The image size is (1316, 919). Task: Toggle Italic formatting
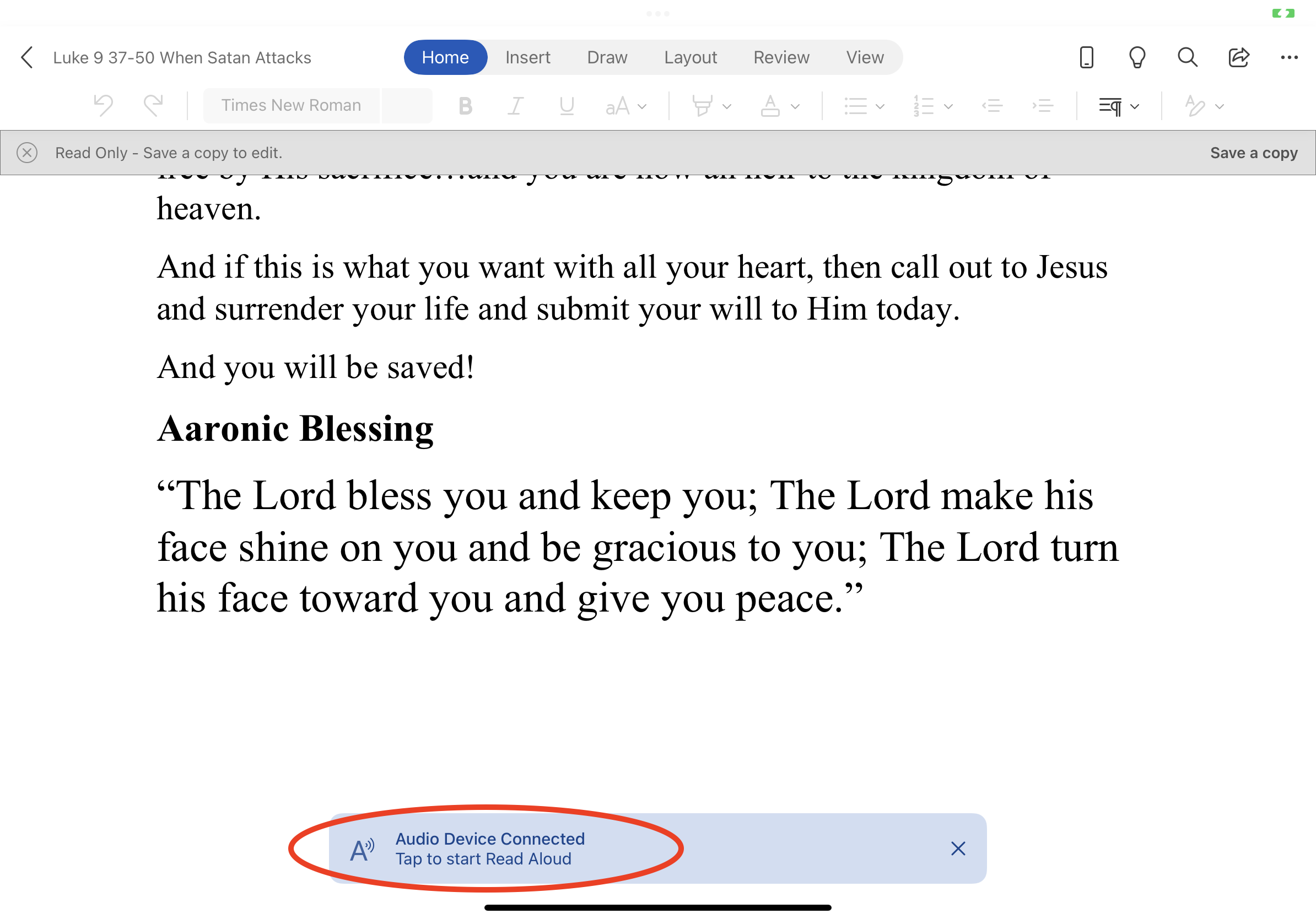tap(516, 106)
